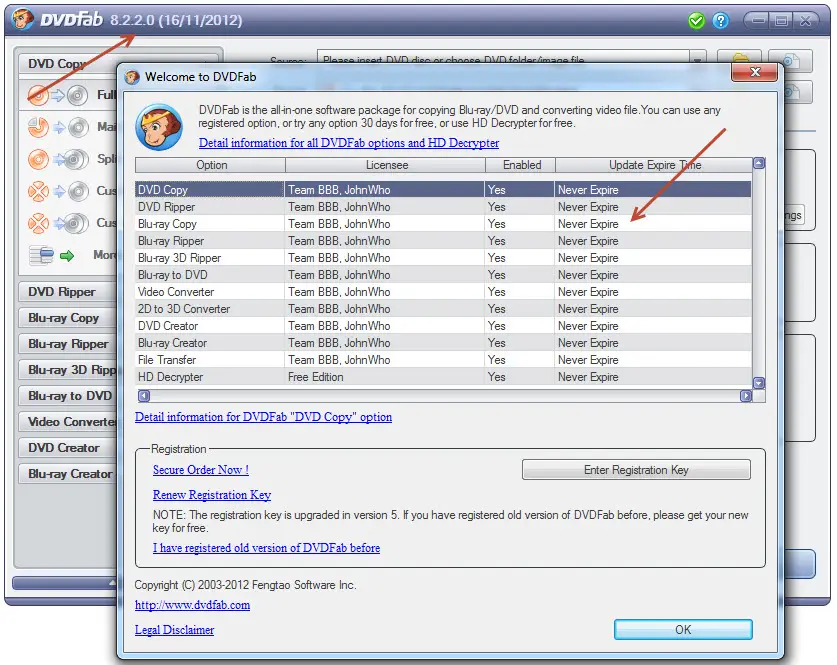
Task: Sort by the Enabled column header
Action: (520, 165)
